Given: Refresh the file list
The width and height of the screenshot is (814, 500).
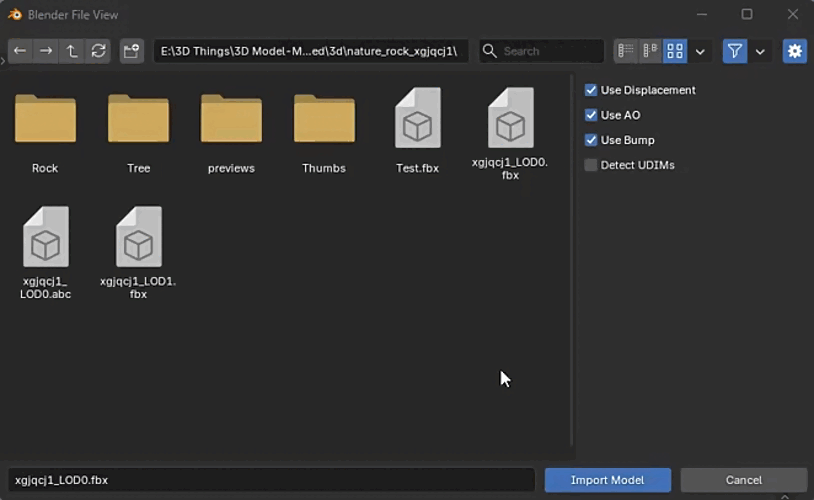Looking at the screenshot, I should (98, 51).
